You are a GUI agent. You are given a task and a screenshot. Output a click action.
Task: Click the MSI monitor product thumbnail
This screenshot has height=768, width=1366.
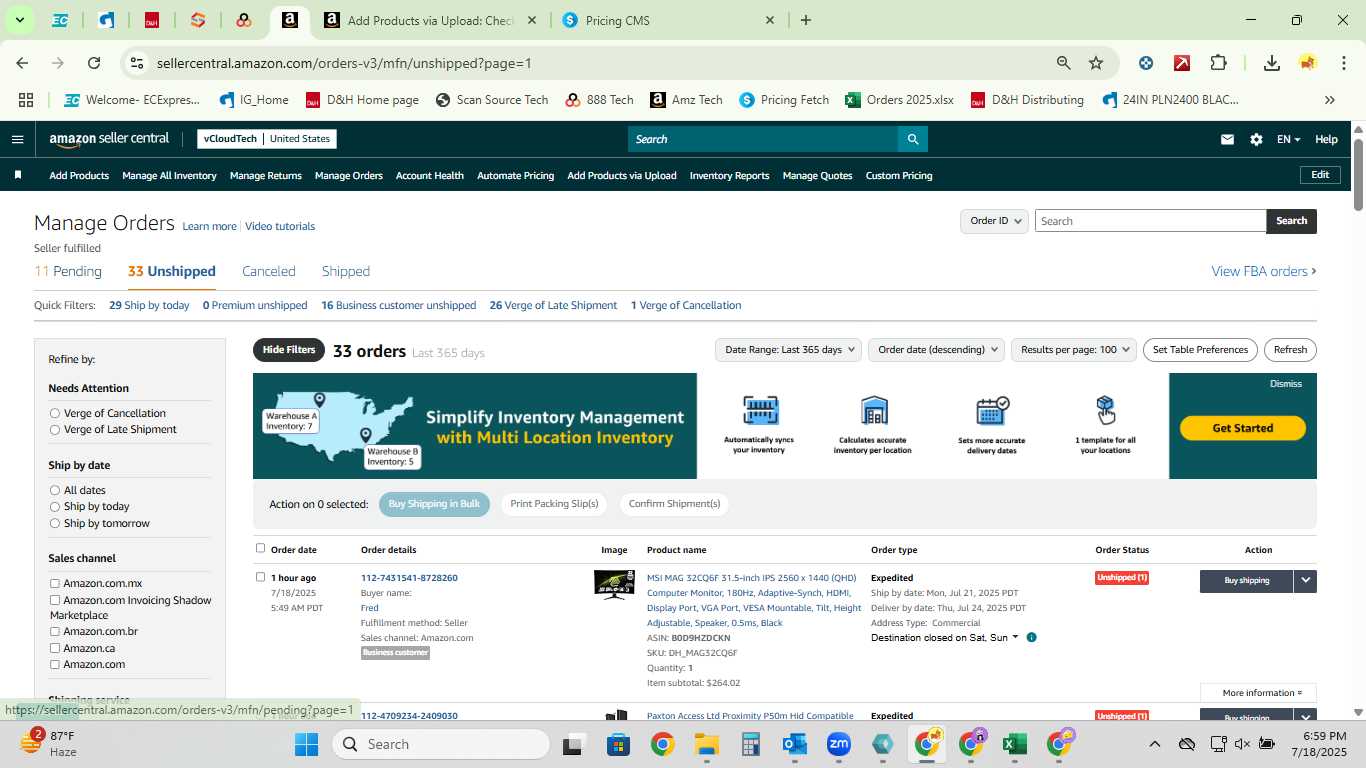[x=614, y=584]
